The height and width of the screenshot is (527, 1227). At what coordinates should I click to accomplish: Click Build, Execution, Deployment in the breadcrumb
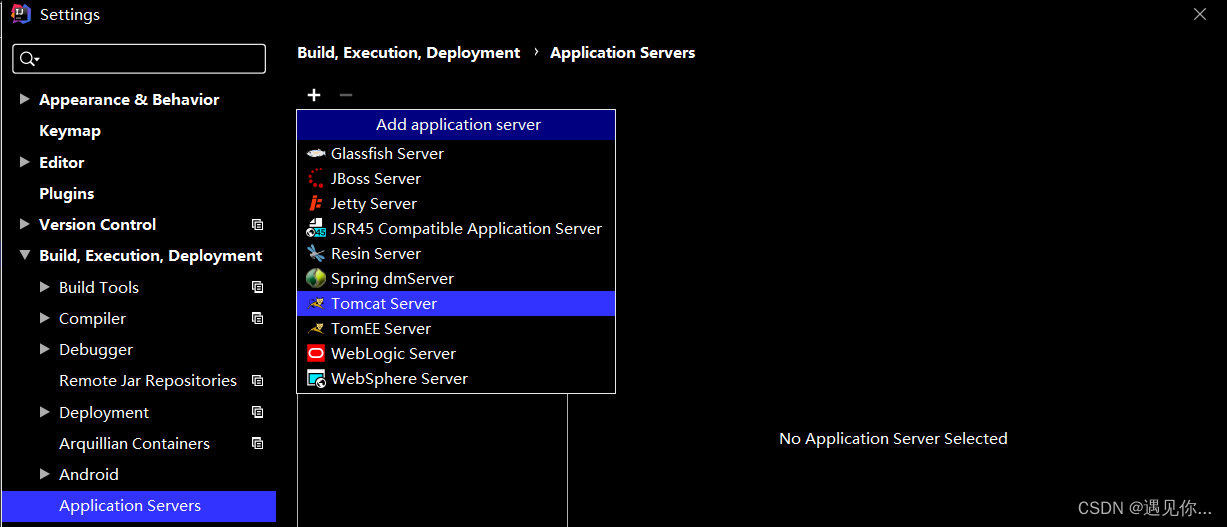point(409,53)
